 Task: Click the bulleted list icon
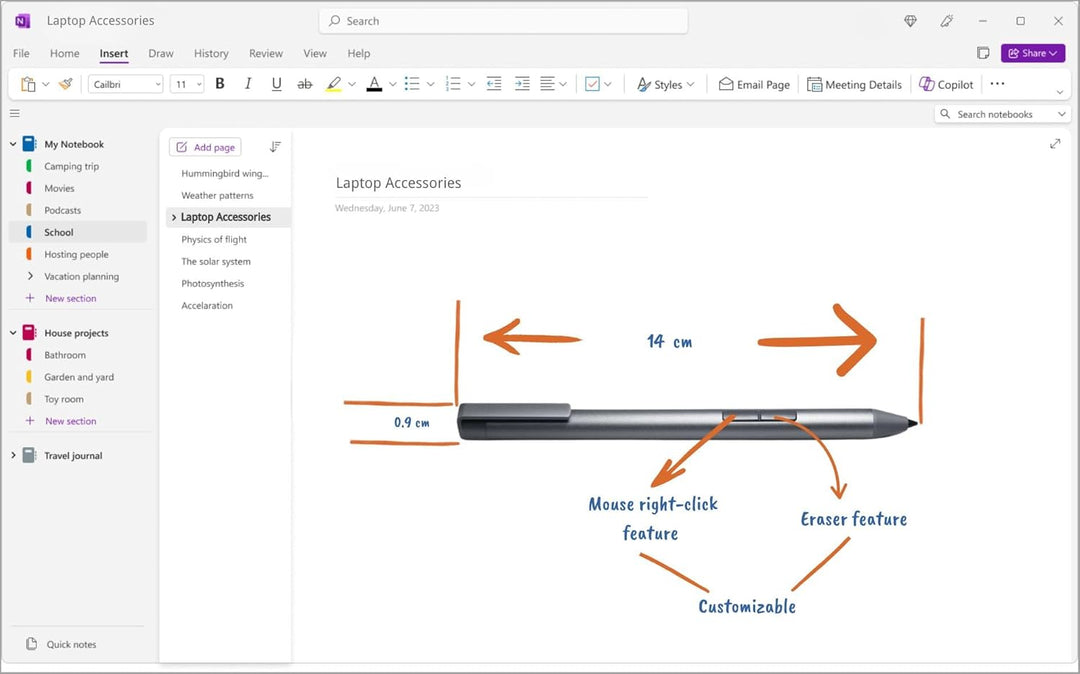coord(412,85)
